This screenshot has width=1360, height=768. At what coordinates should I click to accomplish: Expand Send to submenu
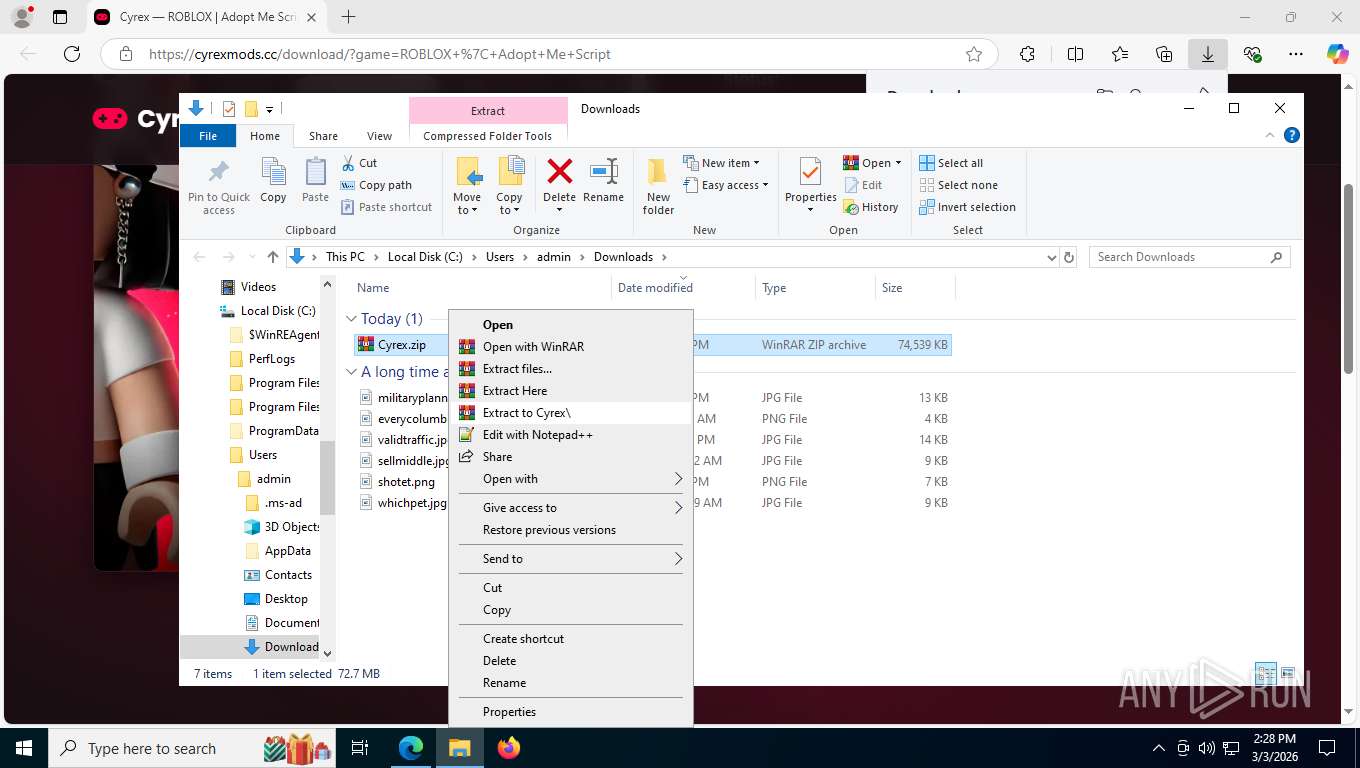tap(570, 559)
